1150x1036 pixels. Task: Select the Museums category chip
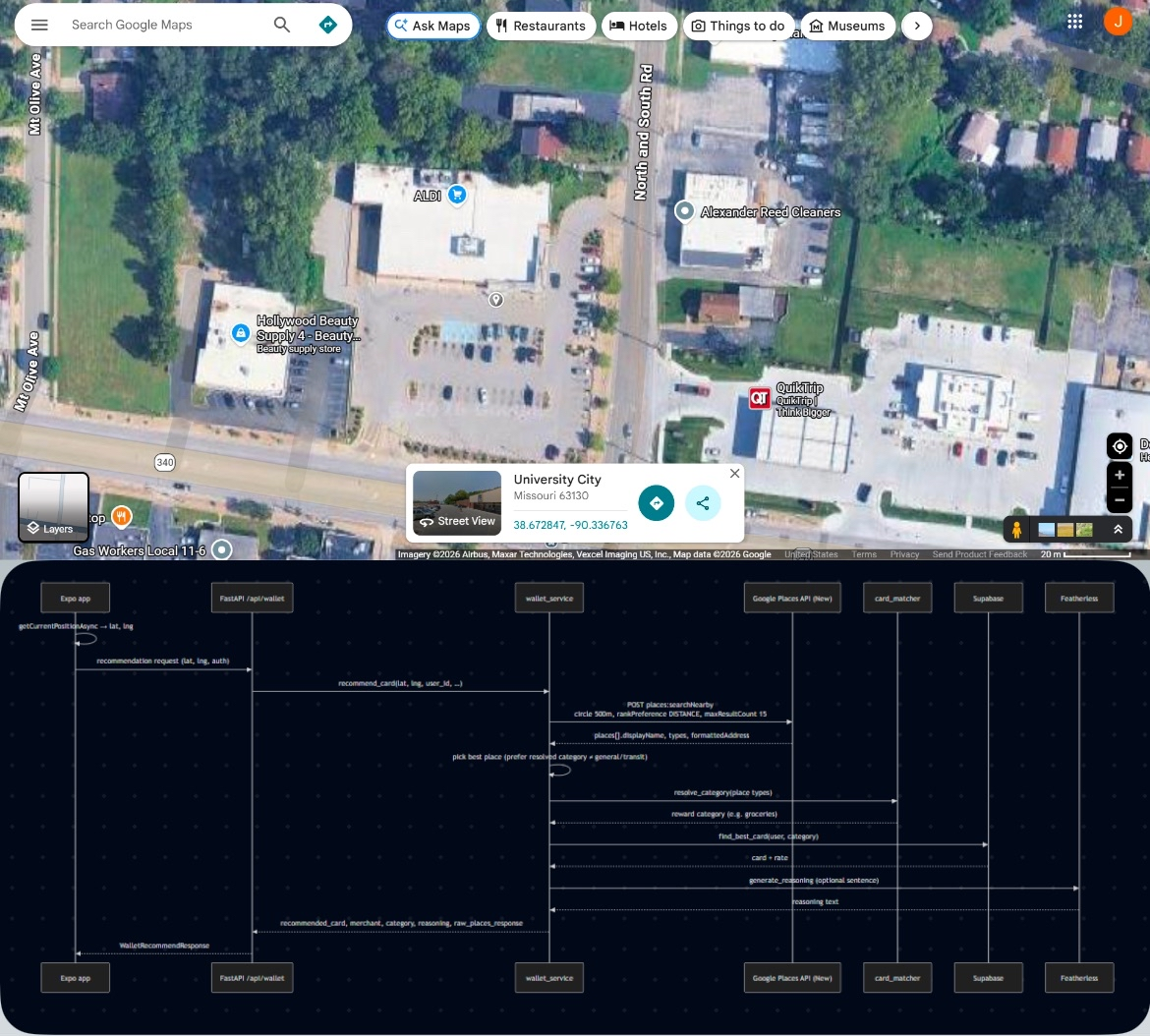click(848, 26)
